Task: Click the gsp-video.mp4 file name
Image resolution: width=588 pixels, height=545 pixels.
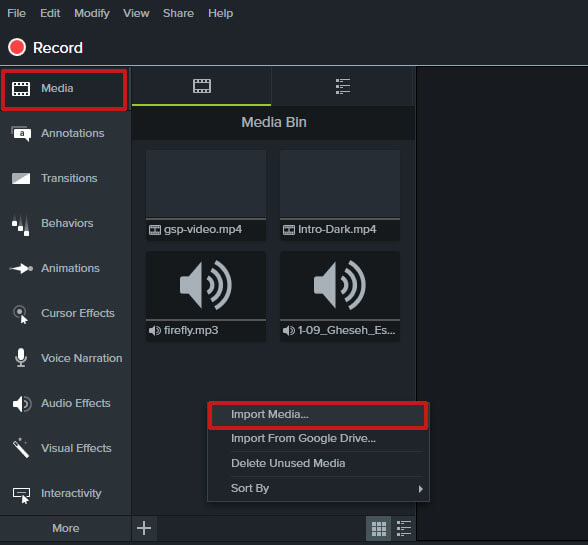Action: click(x=203, y=230)
